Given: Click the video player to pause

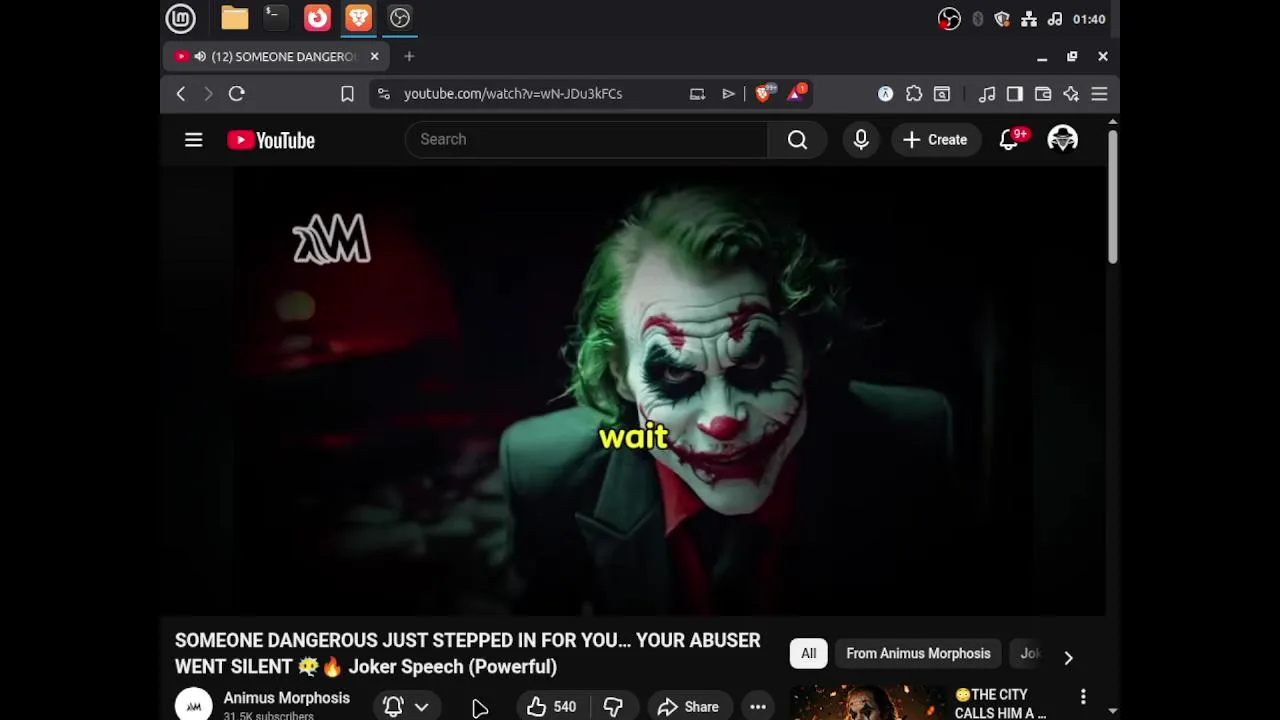Looking at the screenshot, I should tap(670, 391).
